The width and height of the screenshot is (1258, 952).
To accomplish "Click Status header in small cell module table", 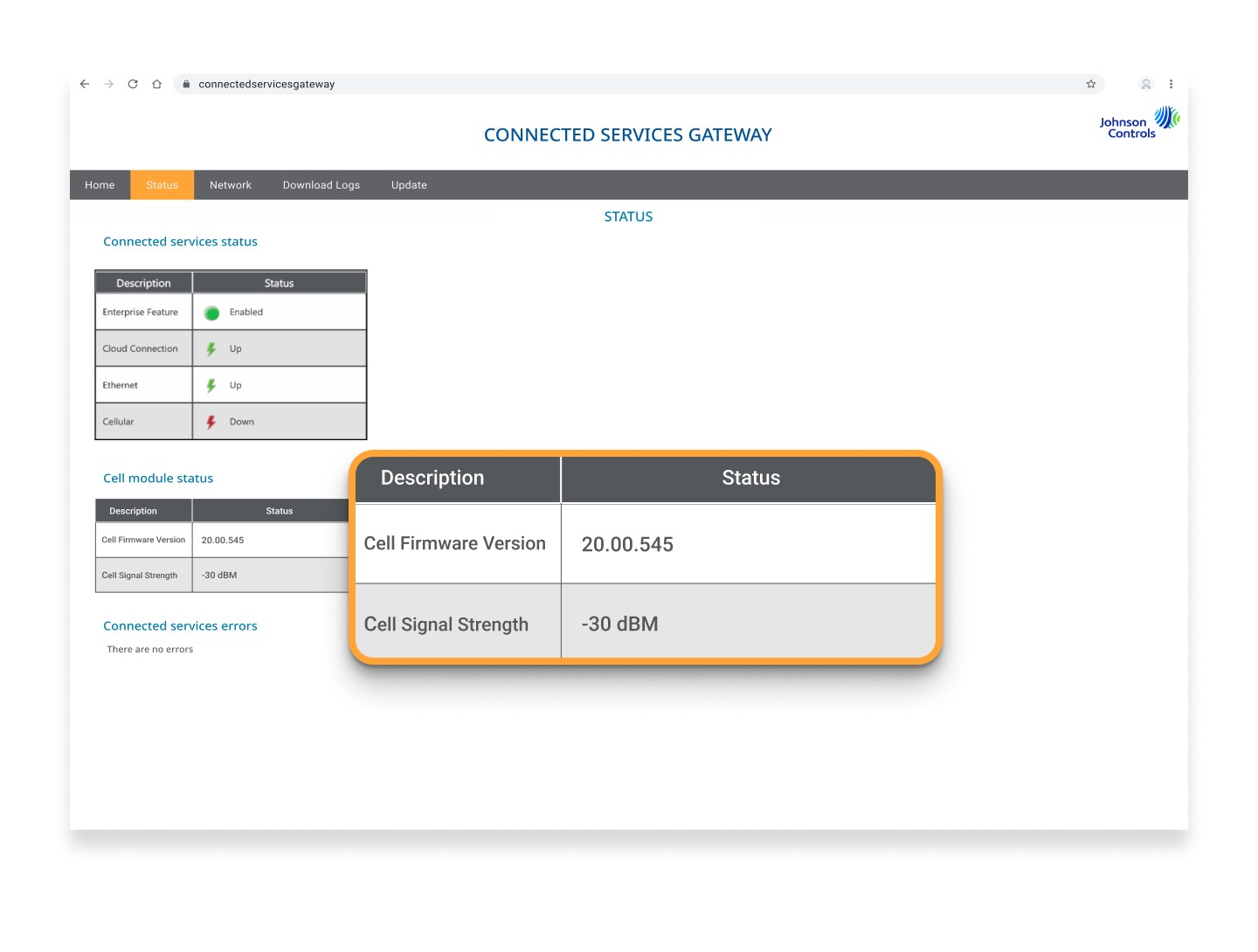I will tap(272, 511).
